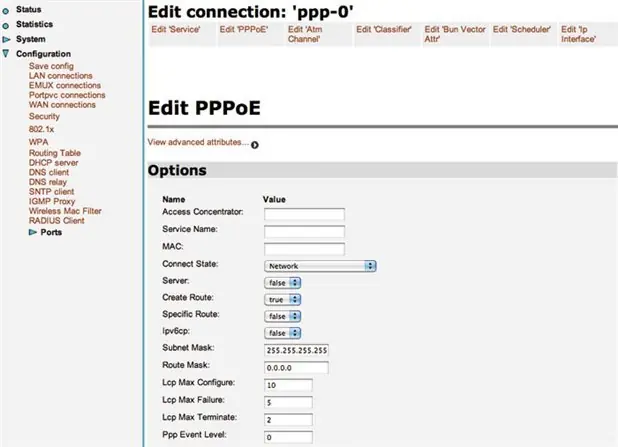Open the DNS relay link

tap(48, 182)
